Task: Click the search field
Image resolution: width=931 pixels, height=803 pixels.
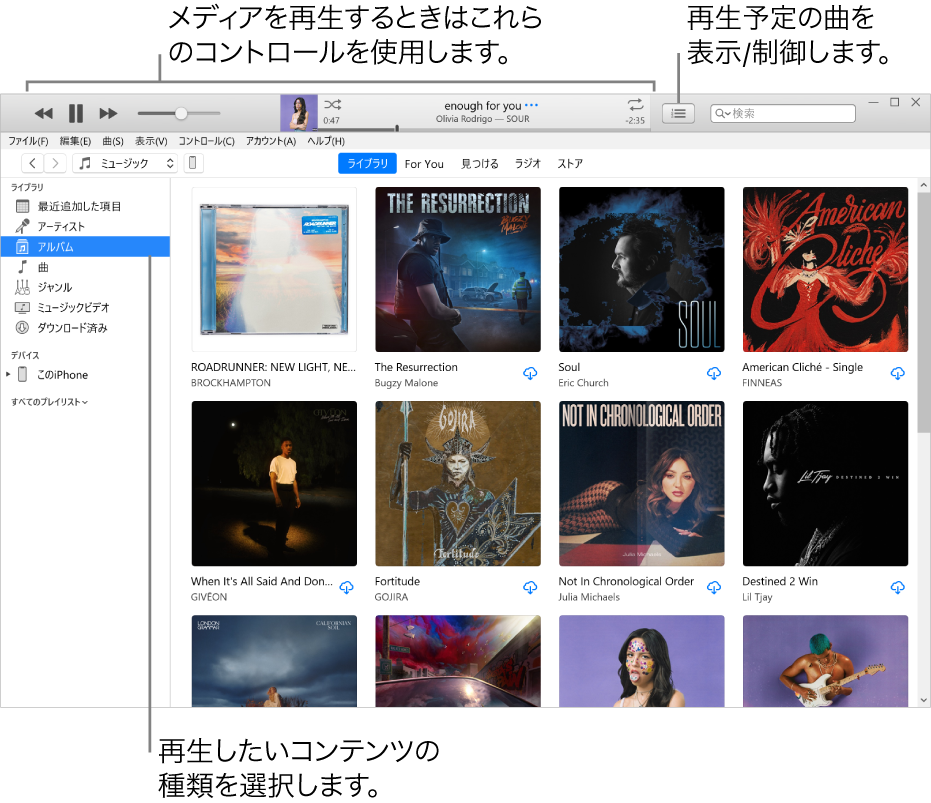Action: point(783,113)
